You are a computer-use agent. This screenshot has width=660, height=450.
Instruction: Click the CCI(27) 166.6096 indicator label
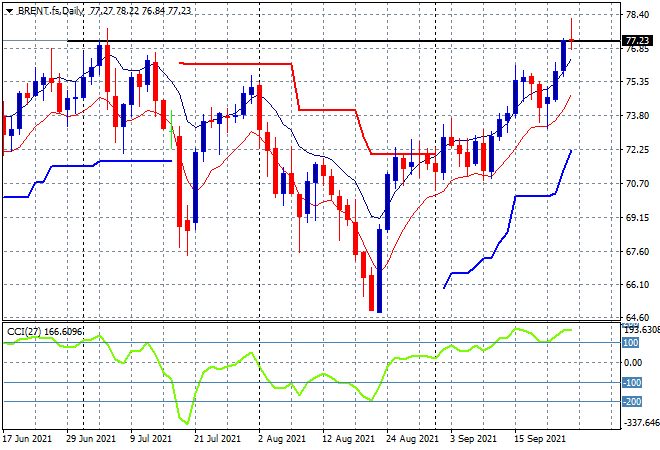pyautogui.click(x=45, y=332)
